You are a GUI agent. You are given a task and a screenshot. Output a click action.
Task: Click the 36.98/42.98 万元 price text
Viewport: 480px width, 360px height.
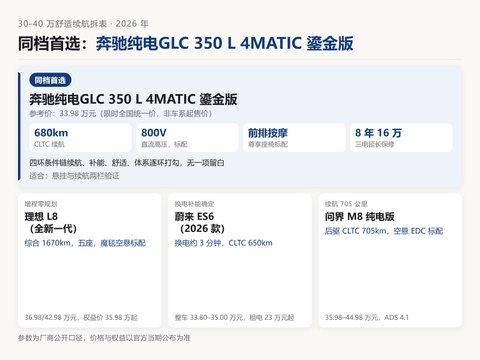[x=81, y=317]
